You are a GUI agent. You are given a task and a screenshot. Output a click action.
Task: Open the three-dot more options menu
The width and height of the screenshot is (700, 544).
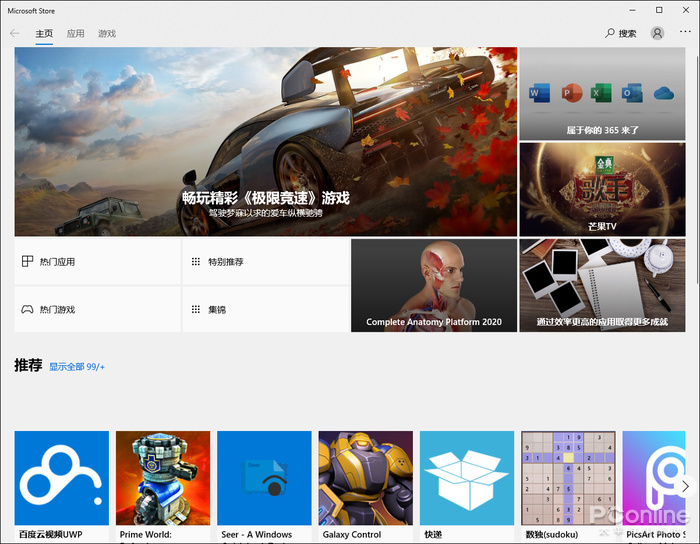685,33
